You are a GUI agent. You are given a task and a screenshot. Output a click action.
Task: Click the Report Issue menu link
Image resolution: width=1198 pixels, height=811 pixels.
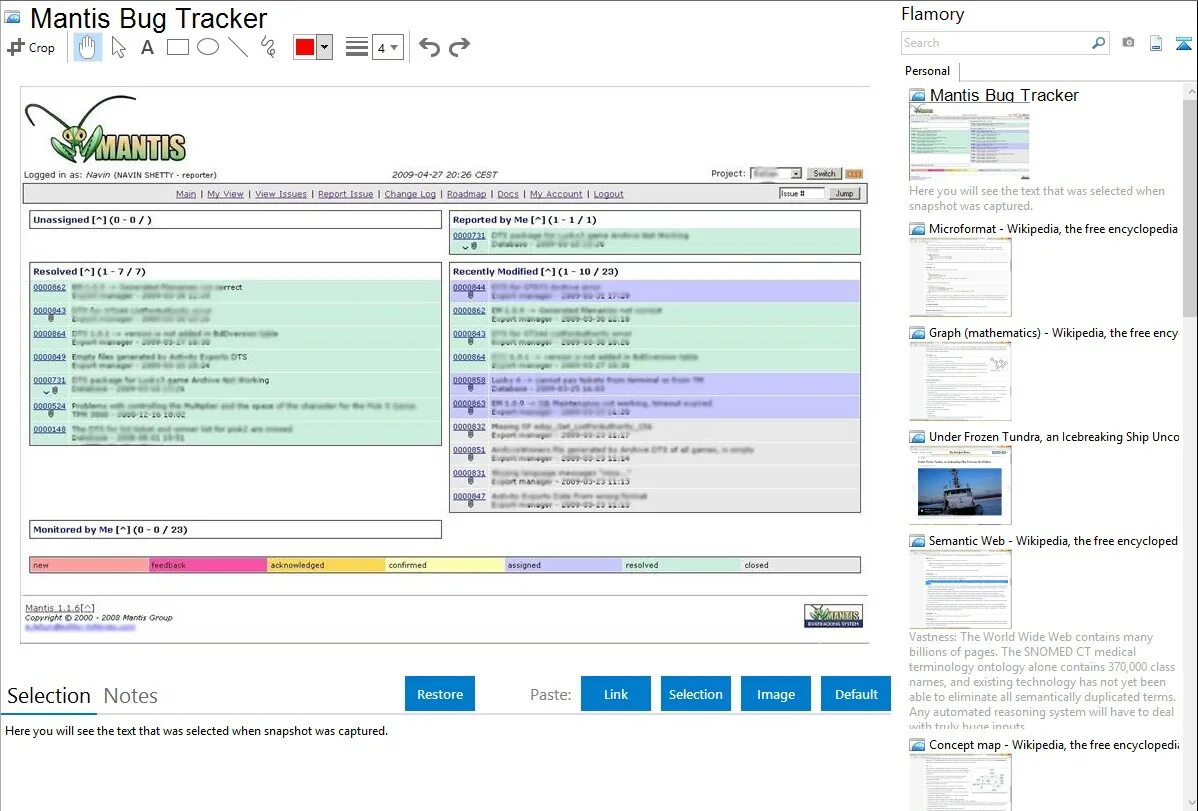click(x=345, y=194)
